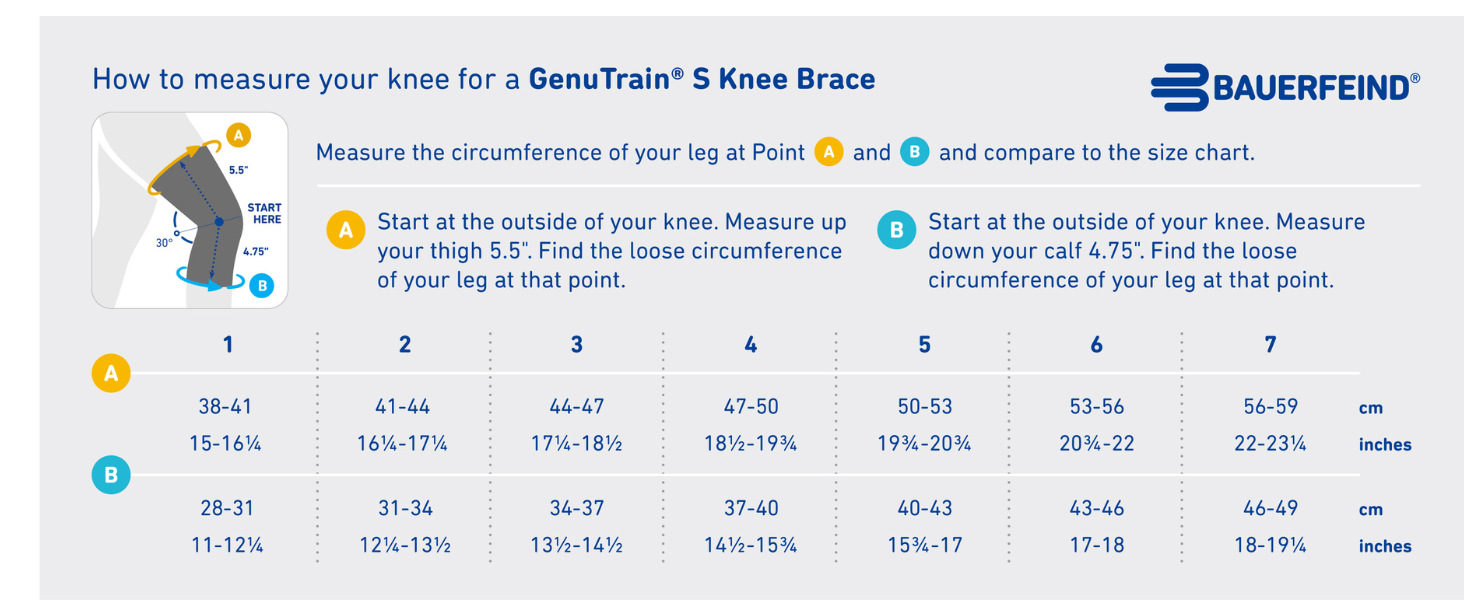Viewport: 1464px width, 600px height.
Task: Select size 4 column header
Action: (x=750, y=345)
